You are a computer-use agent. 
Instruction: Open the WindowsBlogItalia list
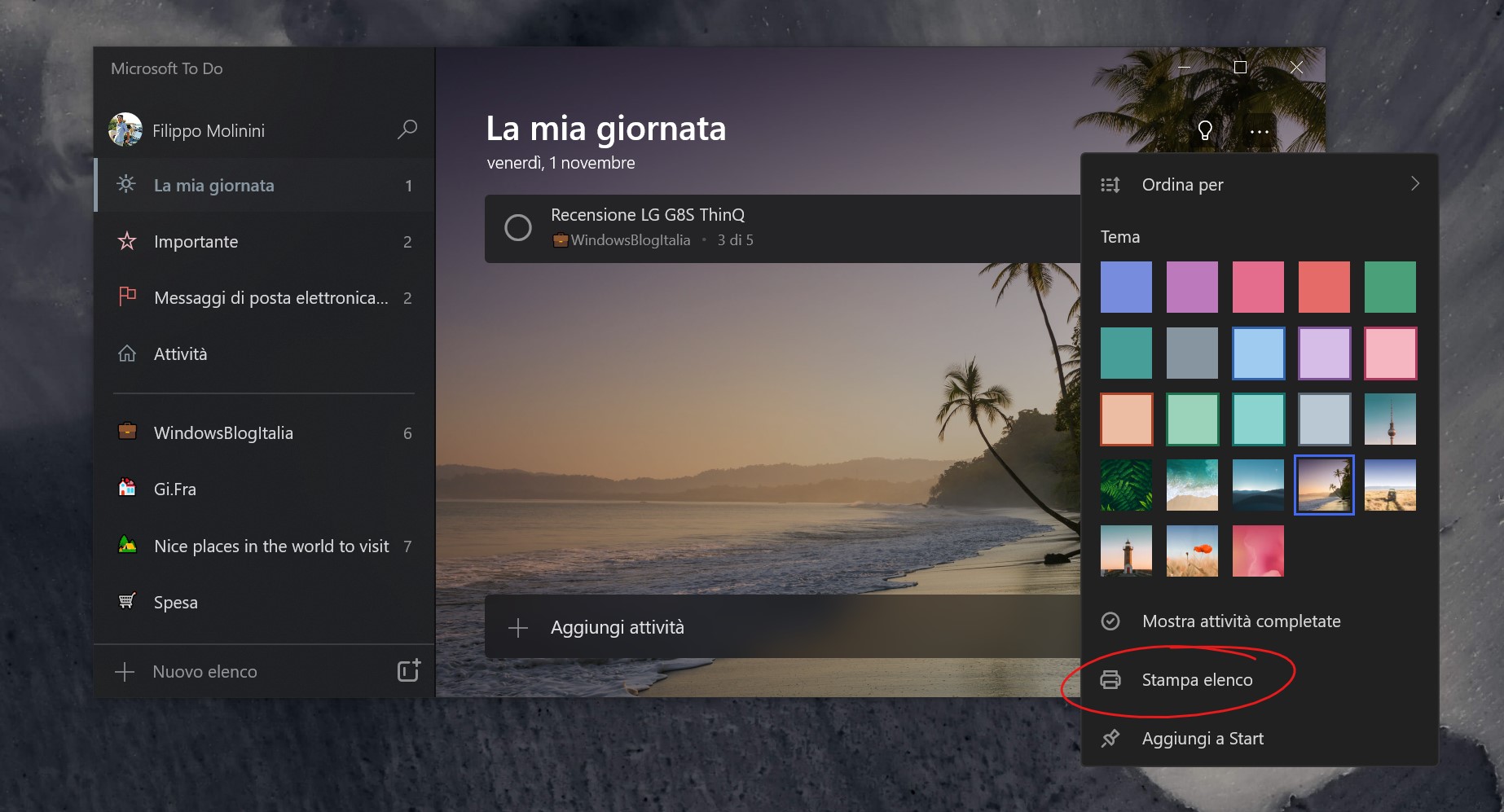click(x=265, y=432)
